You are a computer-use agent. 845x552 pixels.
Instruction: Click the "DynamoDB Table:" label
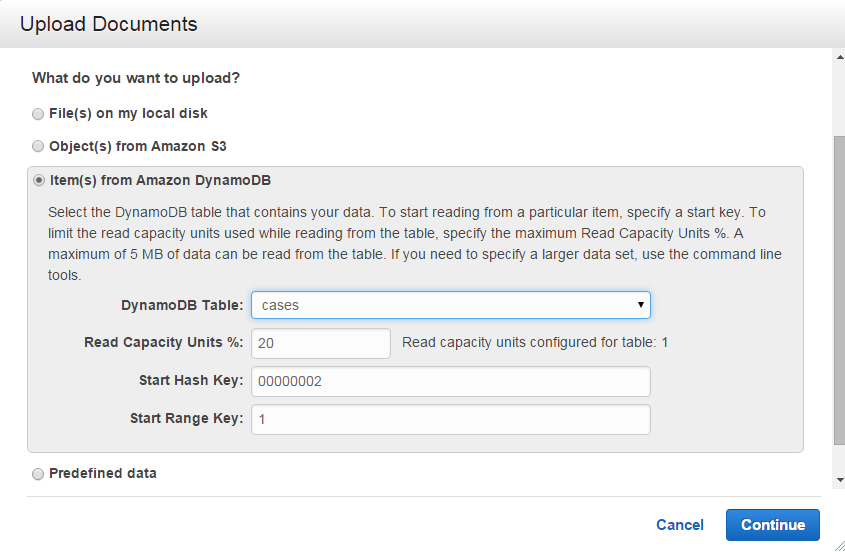(x=182, y=305)
